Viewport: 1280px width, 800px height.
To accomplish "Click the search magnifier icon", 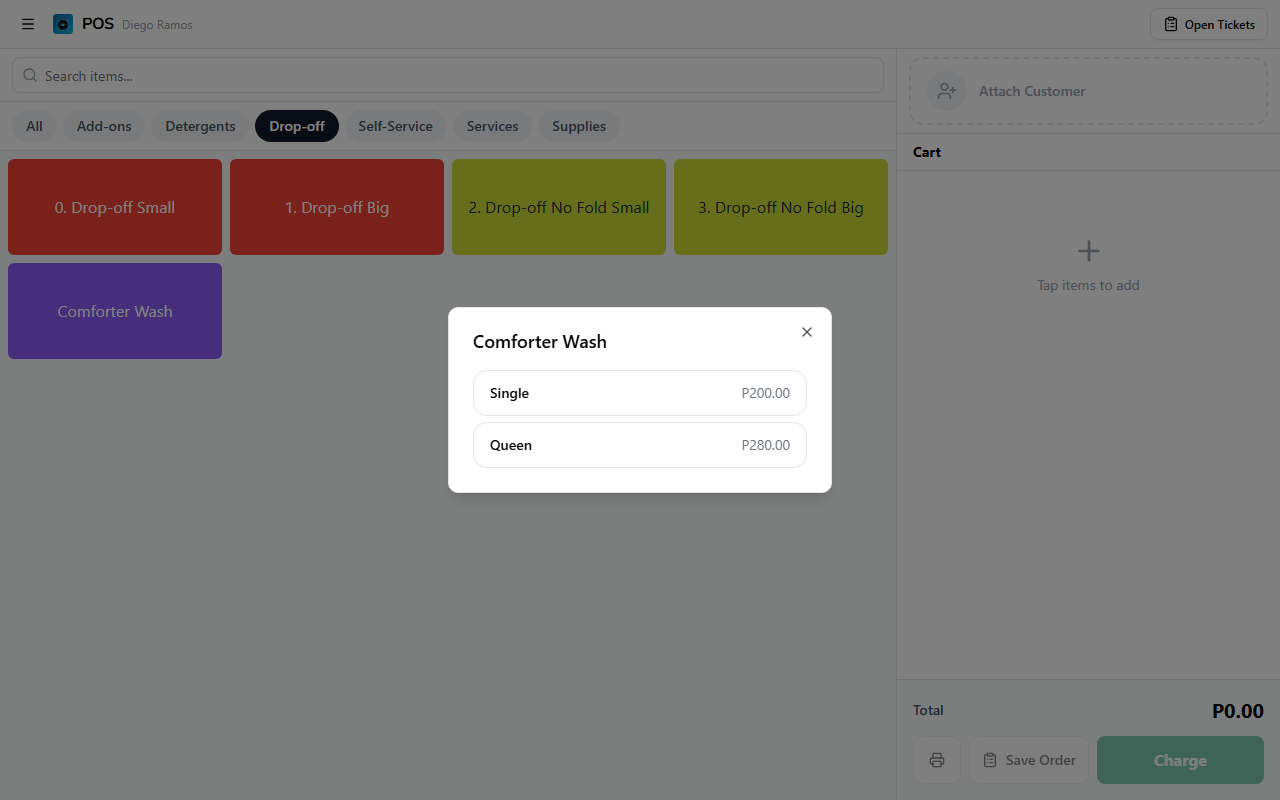I will [x=30, y=76].
